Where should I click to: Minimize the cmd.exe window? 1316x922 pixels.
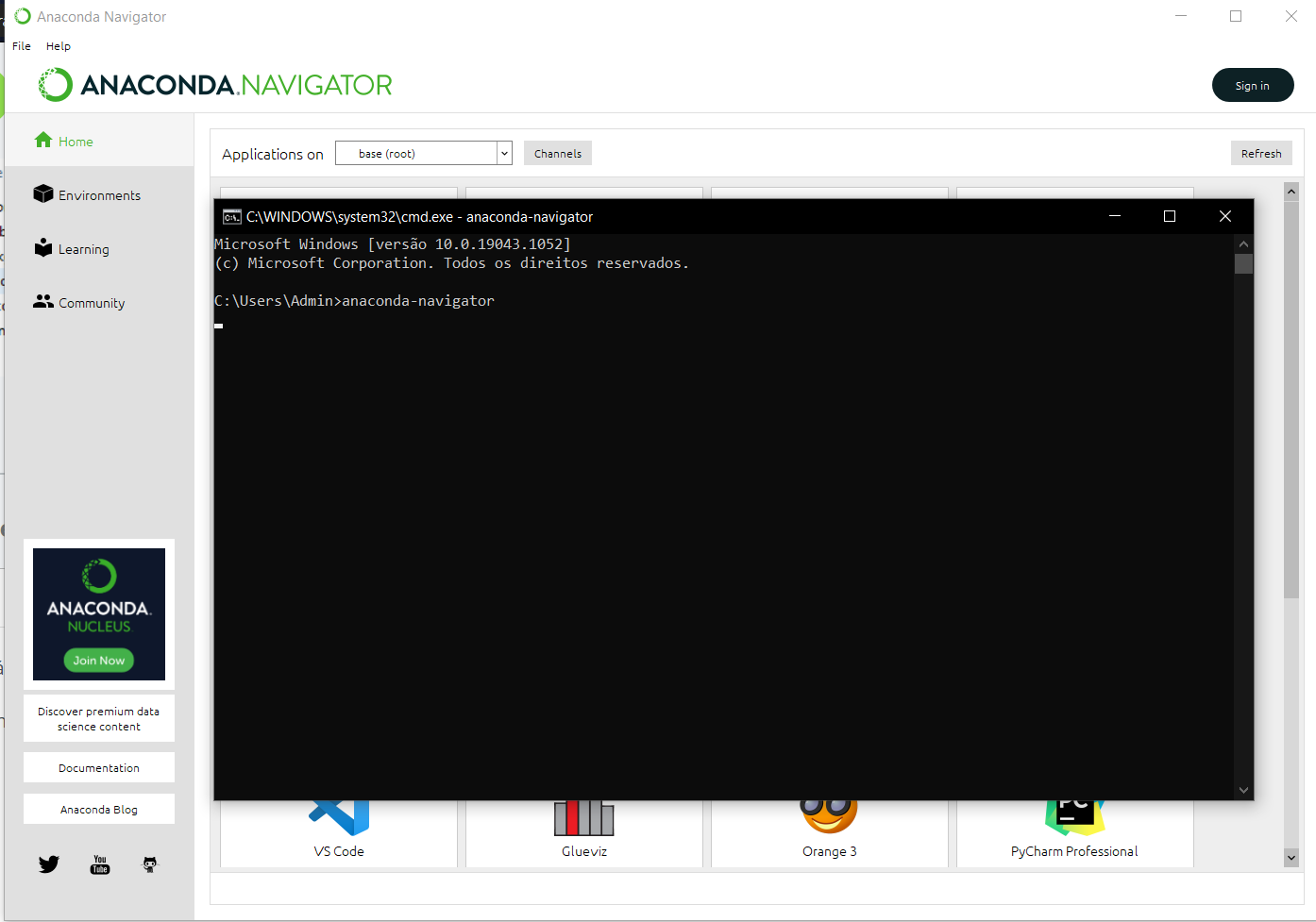[1115, 216]
